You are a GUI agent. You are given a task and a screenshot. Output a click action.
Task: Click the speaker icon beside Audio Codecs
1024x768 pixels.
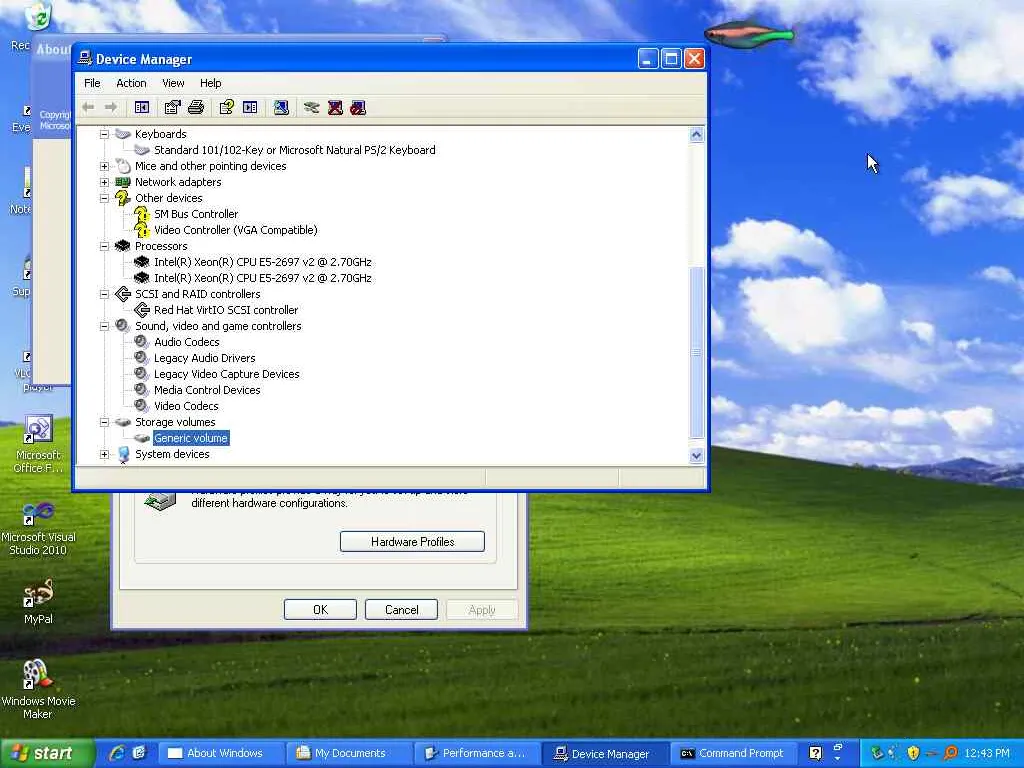141,342
